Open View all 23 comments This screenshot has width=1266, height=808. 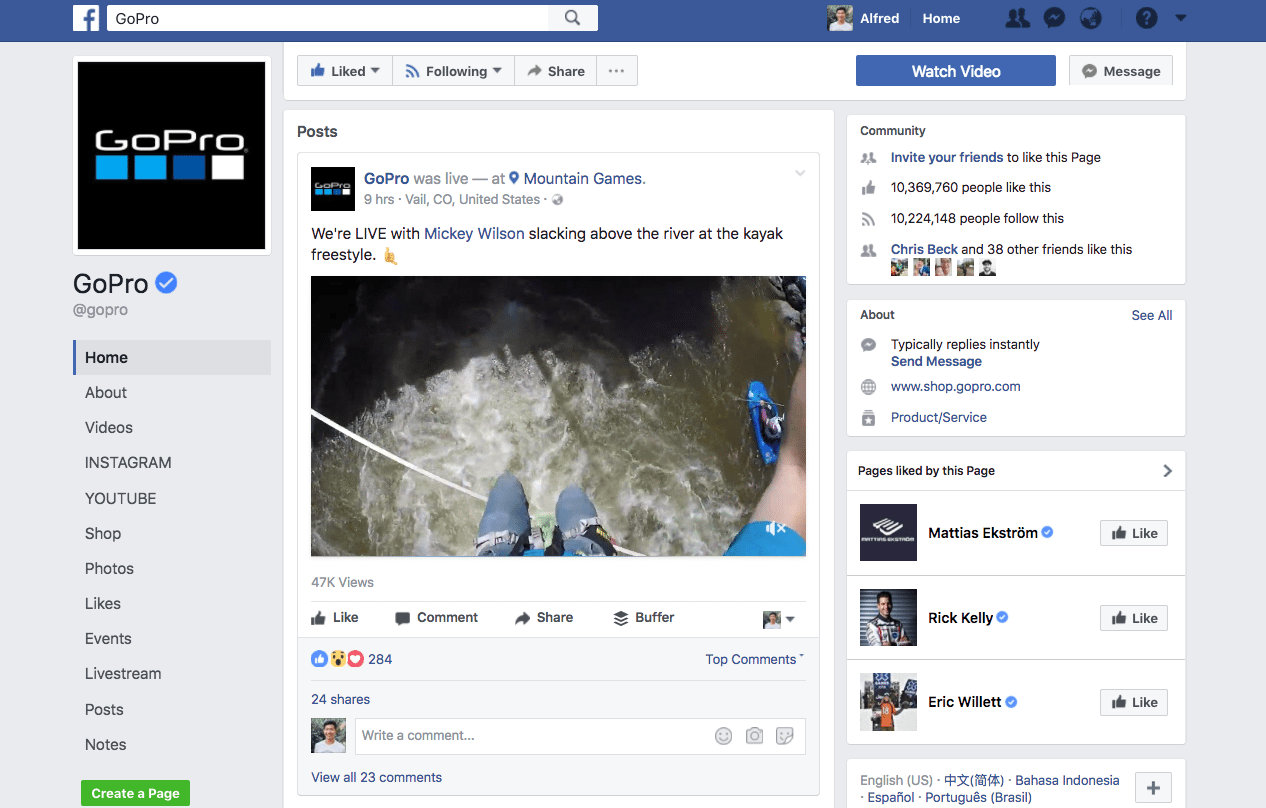point(377,777)
